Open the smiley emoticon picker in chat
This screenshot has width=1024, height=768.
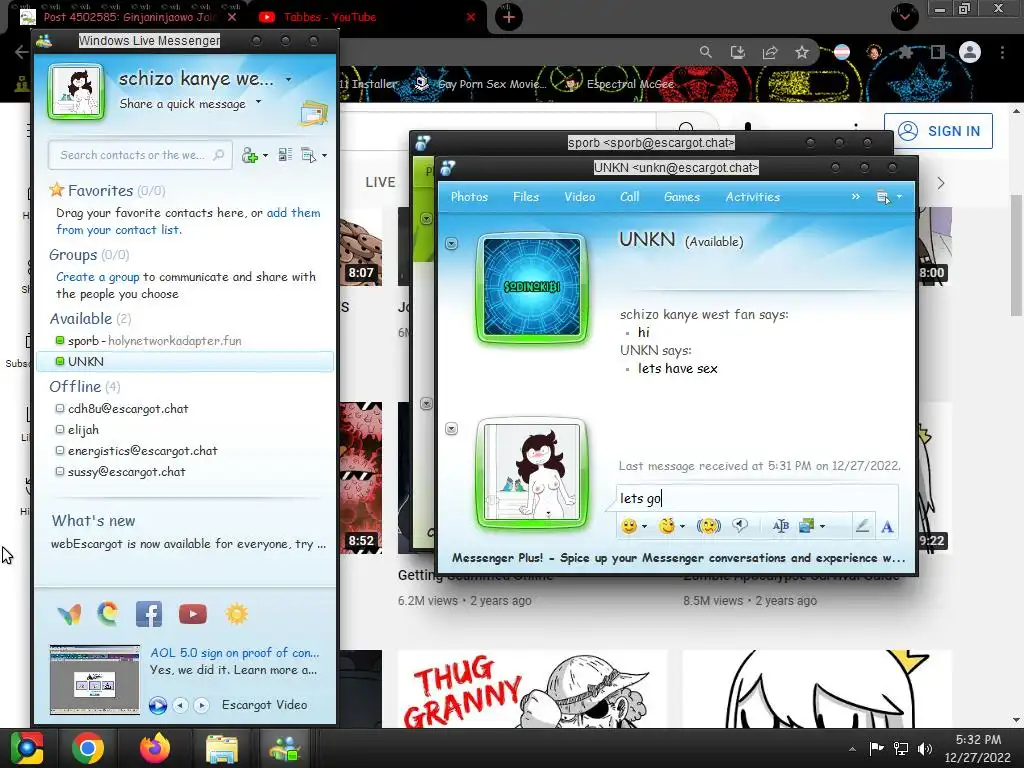[x=629, y=526]
